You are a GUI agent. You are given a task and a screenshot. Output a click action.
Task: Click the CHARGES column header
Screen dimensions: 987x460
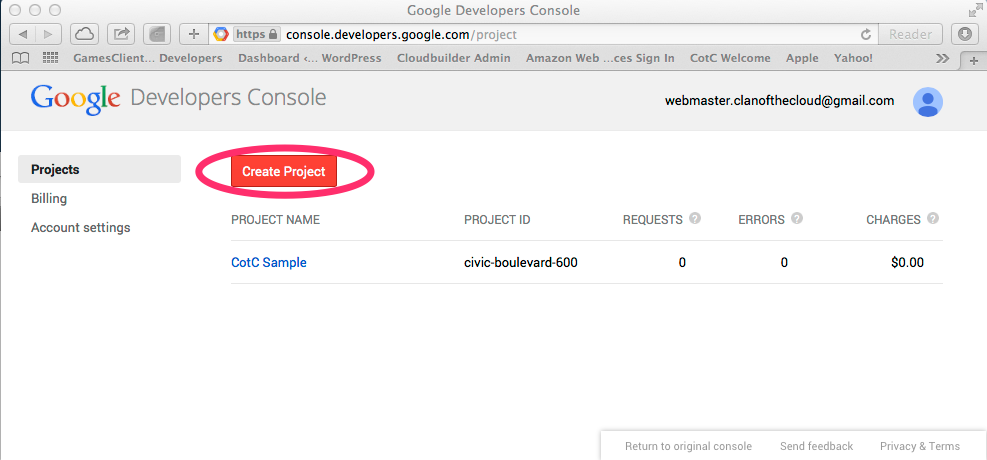click(x=893, y=220)
